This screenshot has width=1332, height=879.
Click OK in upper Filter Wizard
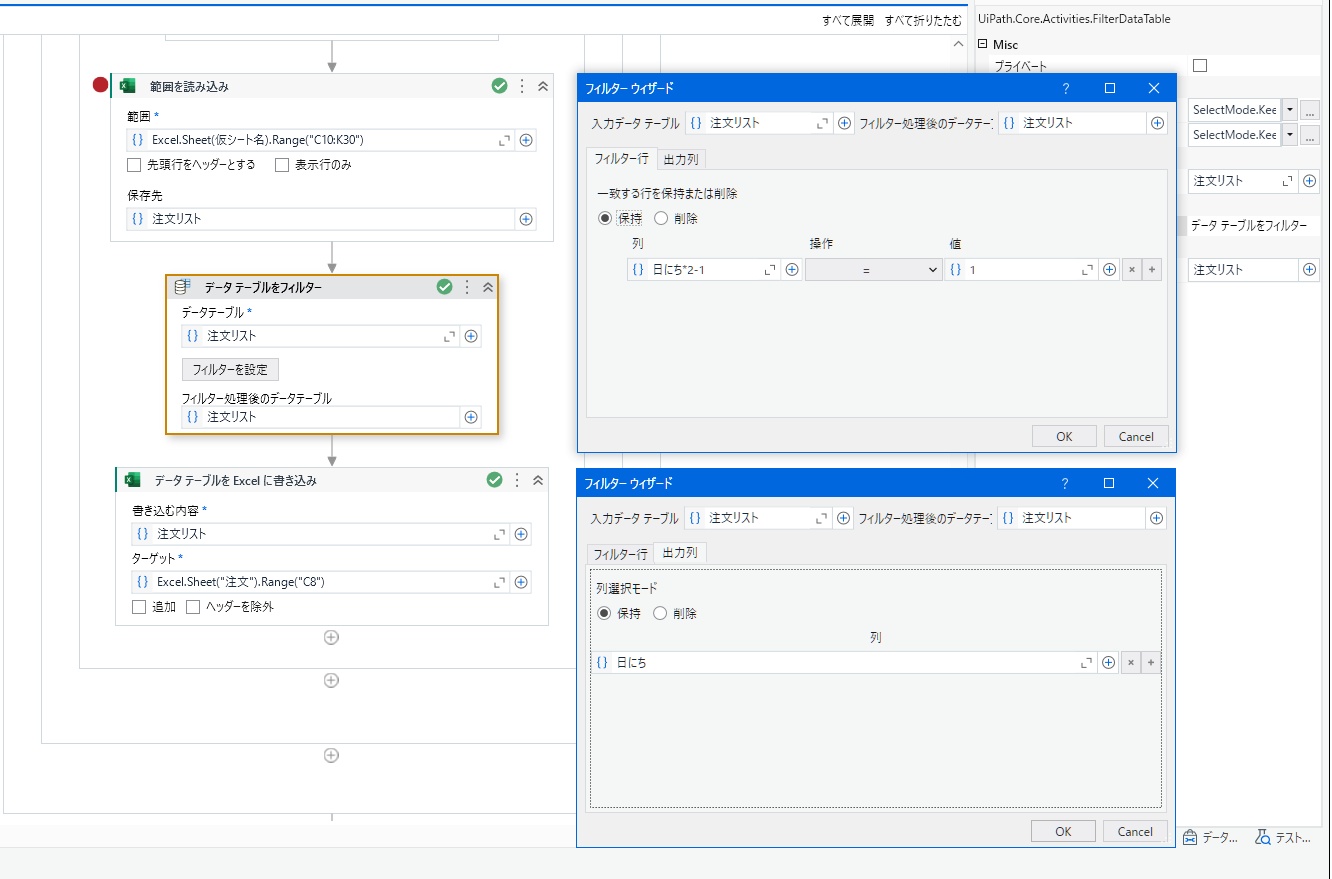pos(1064,436)
